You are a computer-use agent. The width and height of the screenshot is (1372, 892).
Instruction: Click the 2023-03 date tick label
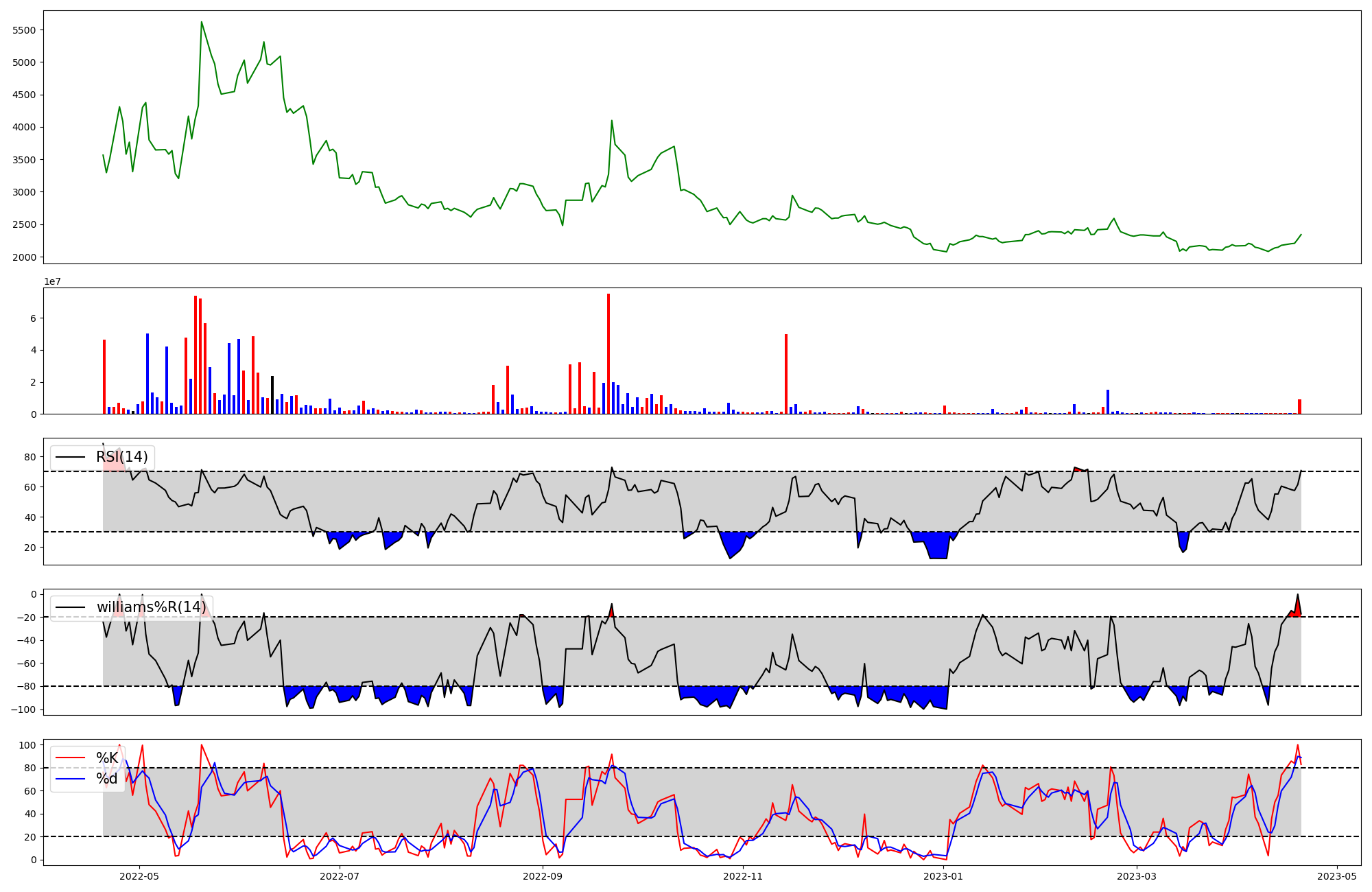pos(1137,876)
